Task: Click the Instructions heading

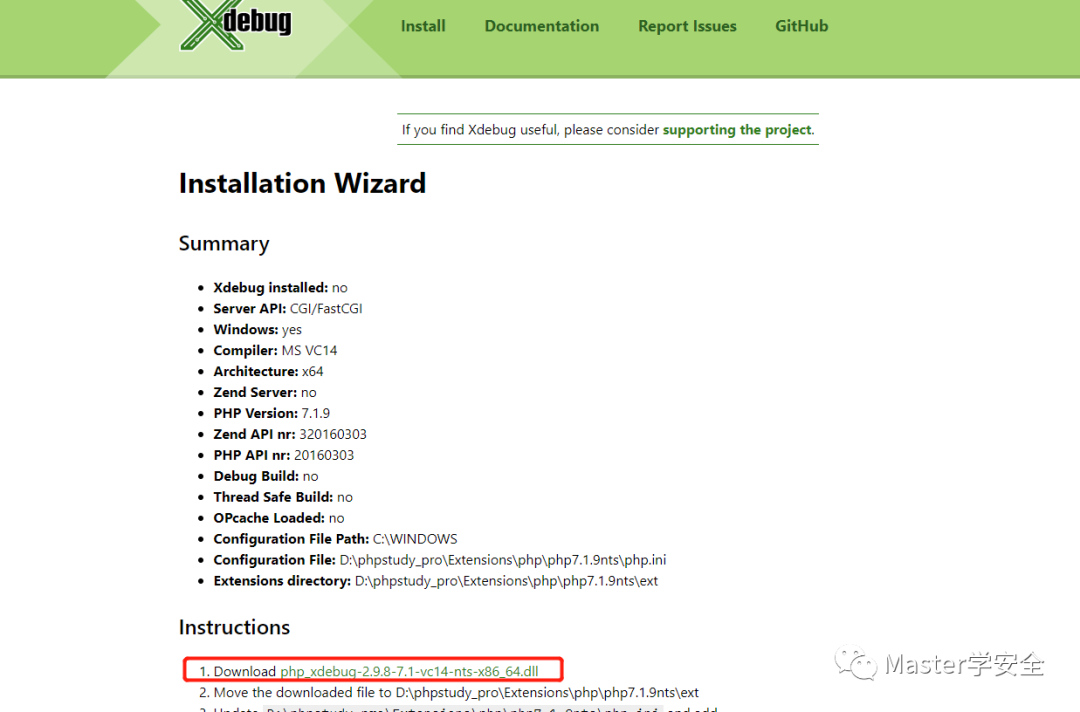Action: pyautogui.click(x=234, y=627)
